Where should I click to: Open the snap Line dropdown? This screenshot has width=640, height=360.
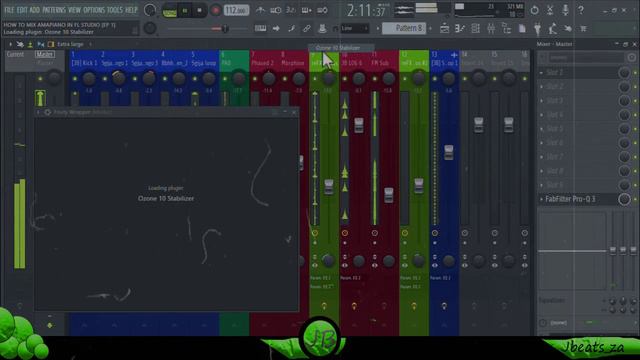[354, 28]
